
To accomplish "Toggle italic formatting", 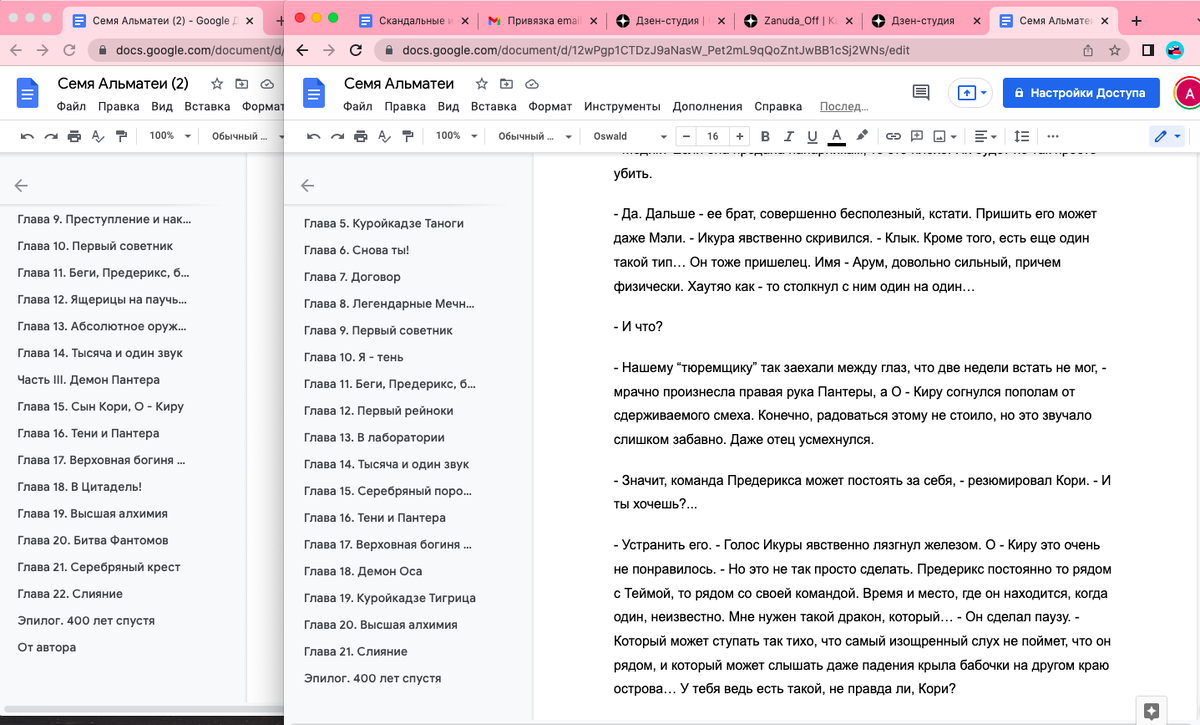I will [x=788, y=135].
